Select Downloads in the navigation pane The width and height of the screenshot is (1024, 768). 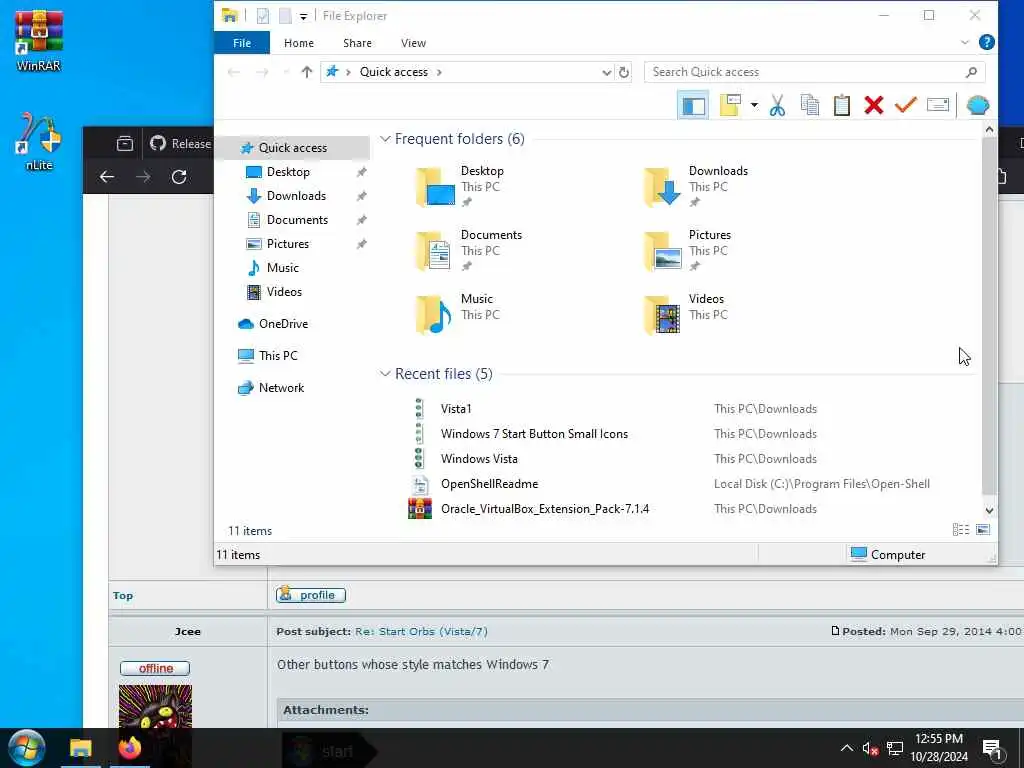pyautogui.click(x=296, y=196)
